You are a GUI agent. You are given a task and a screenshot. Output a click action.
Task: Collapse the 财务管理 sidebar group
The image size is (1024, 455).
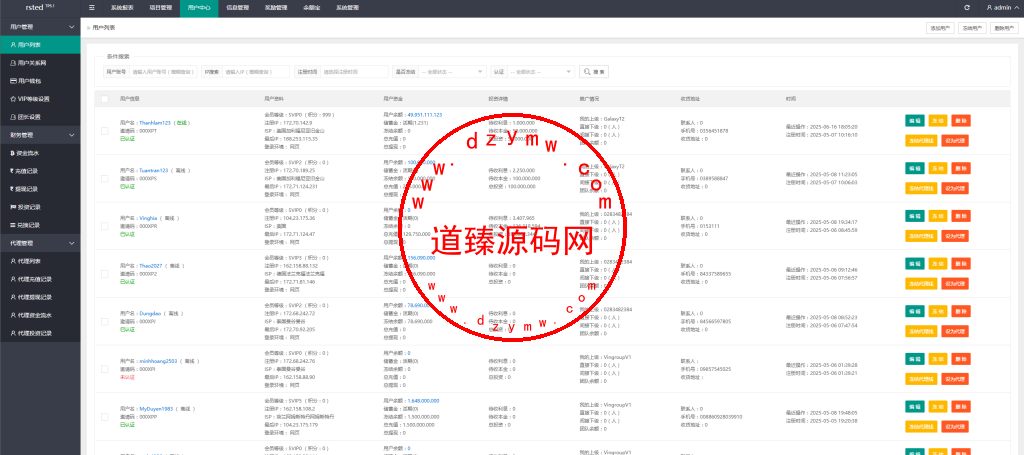[40, 135]
